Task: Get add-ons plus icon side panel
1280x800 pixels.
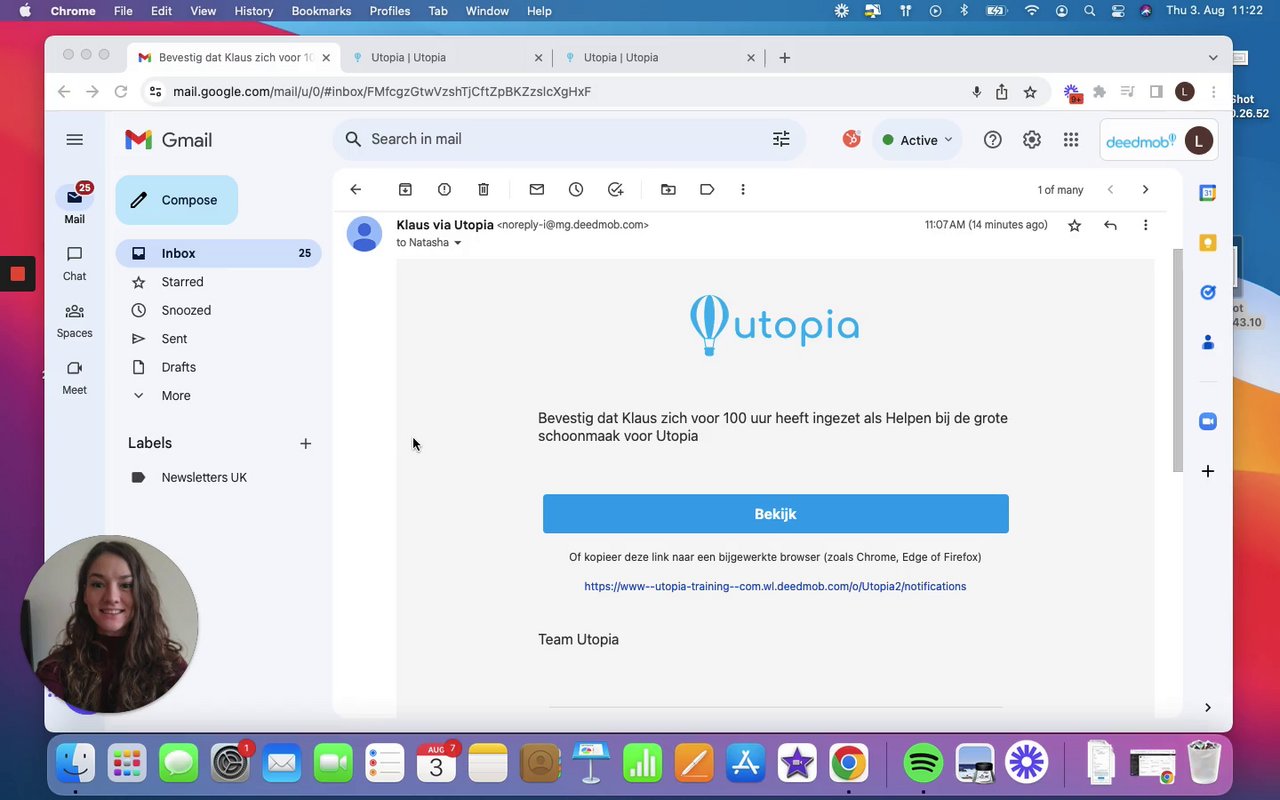Action: click(x=1208, y=471)
